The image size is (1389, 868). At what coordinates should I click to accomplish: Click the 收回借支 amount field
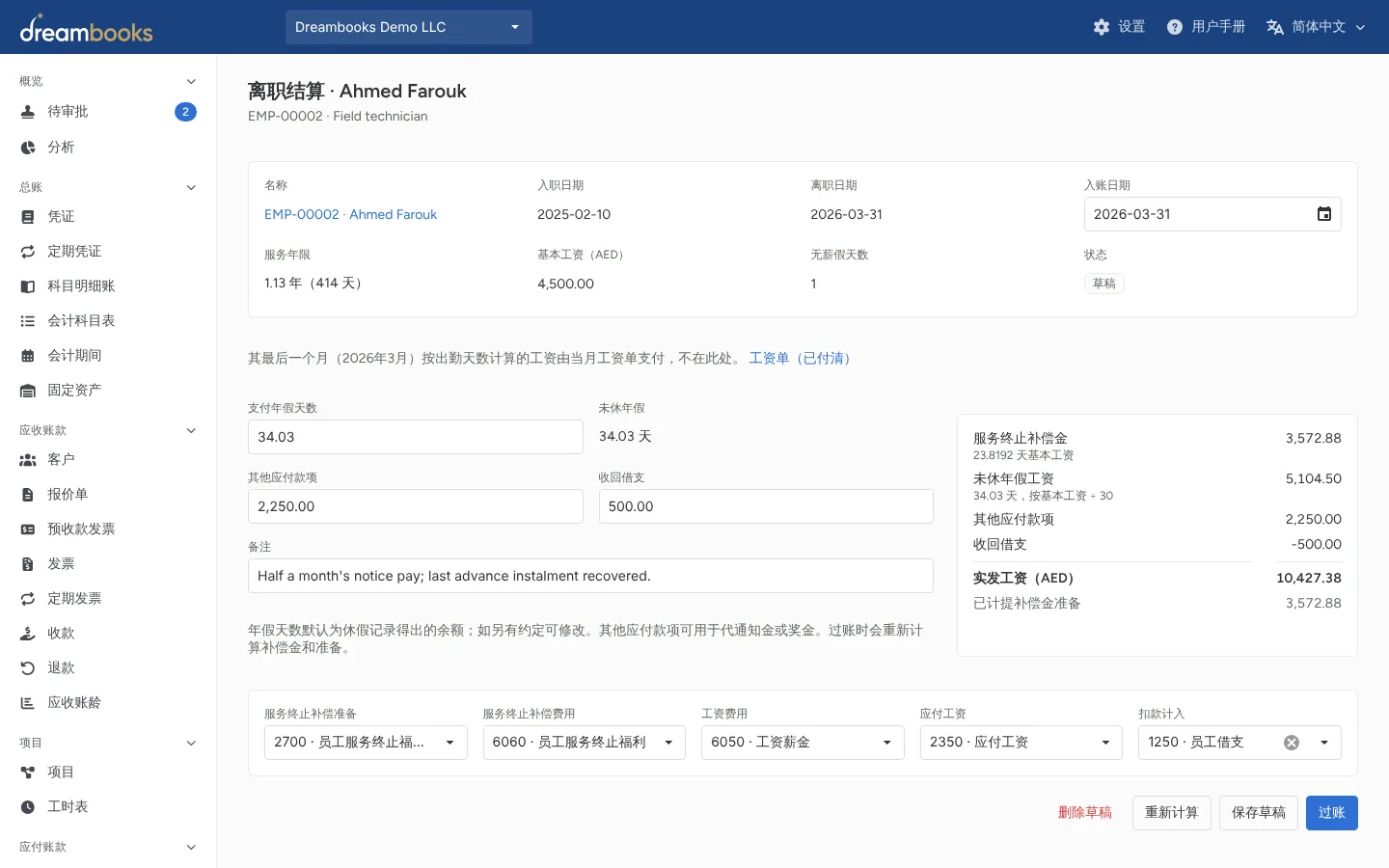point(766,506)
